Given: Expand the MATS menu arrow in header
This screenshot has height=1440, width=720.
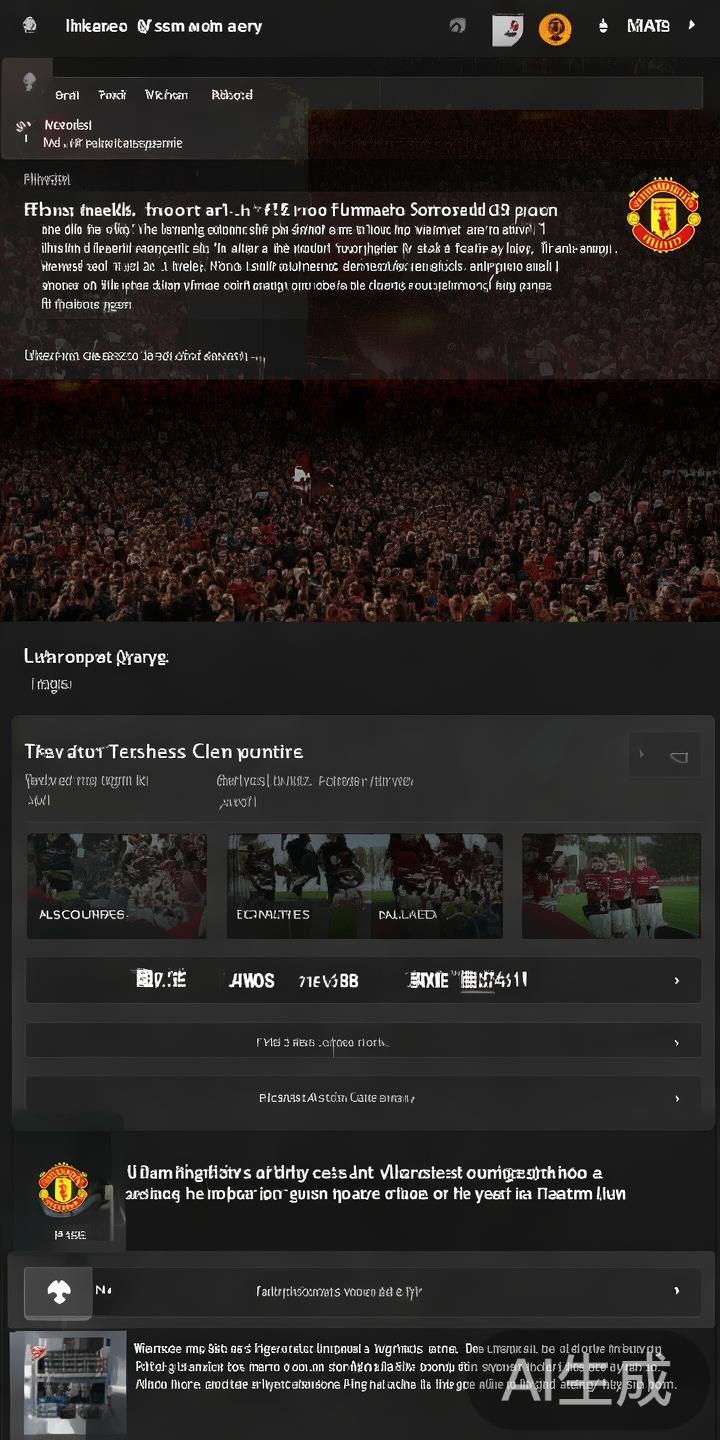Looking at the screenshot, I should click(x=691, y=25).
